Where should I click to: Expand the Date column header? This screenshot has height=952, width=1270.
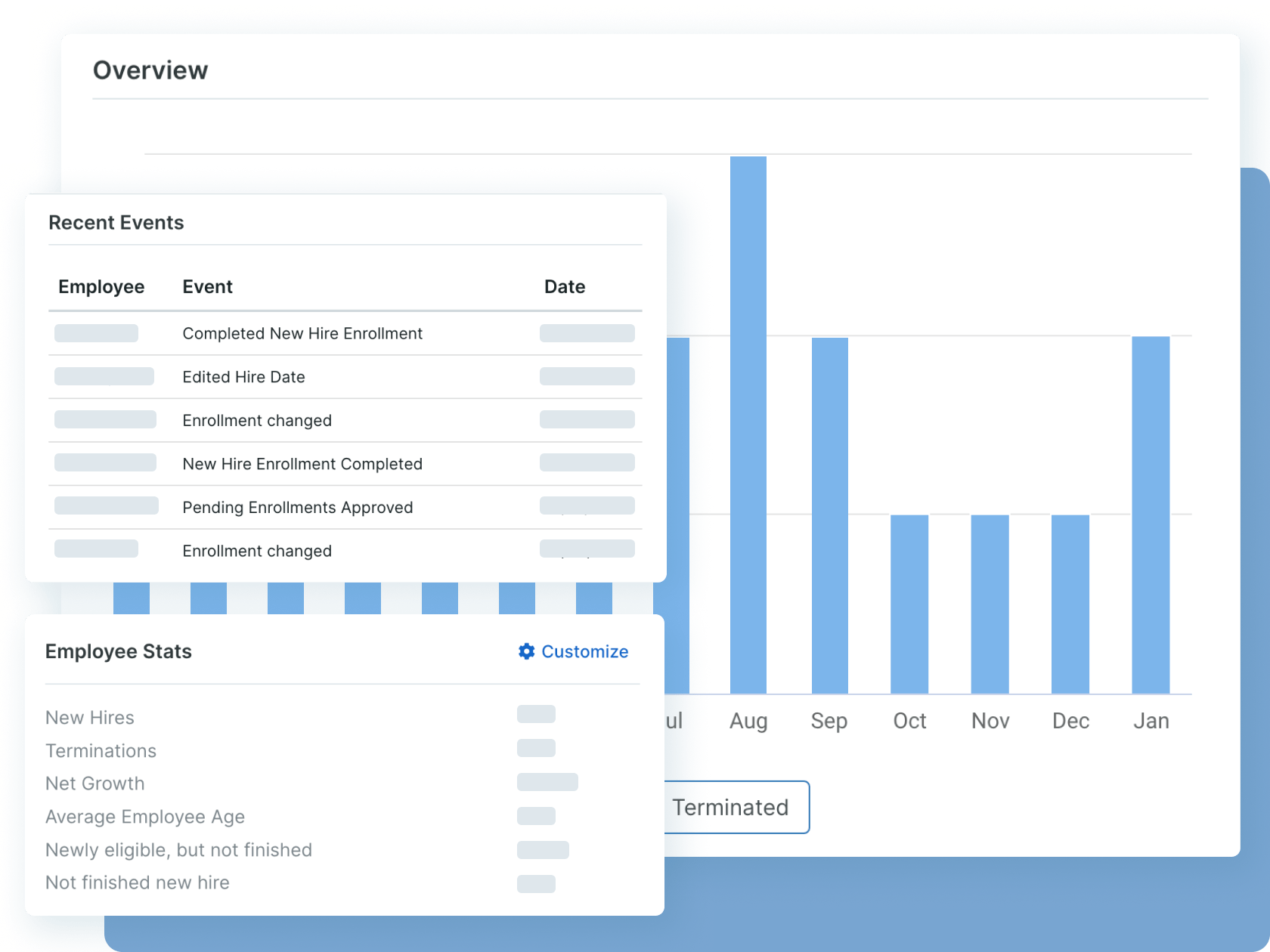coord(565,286)
